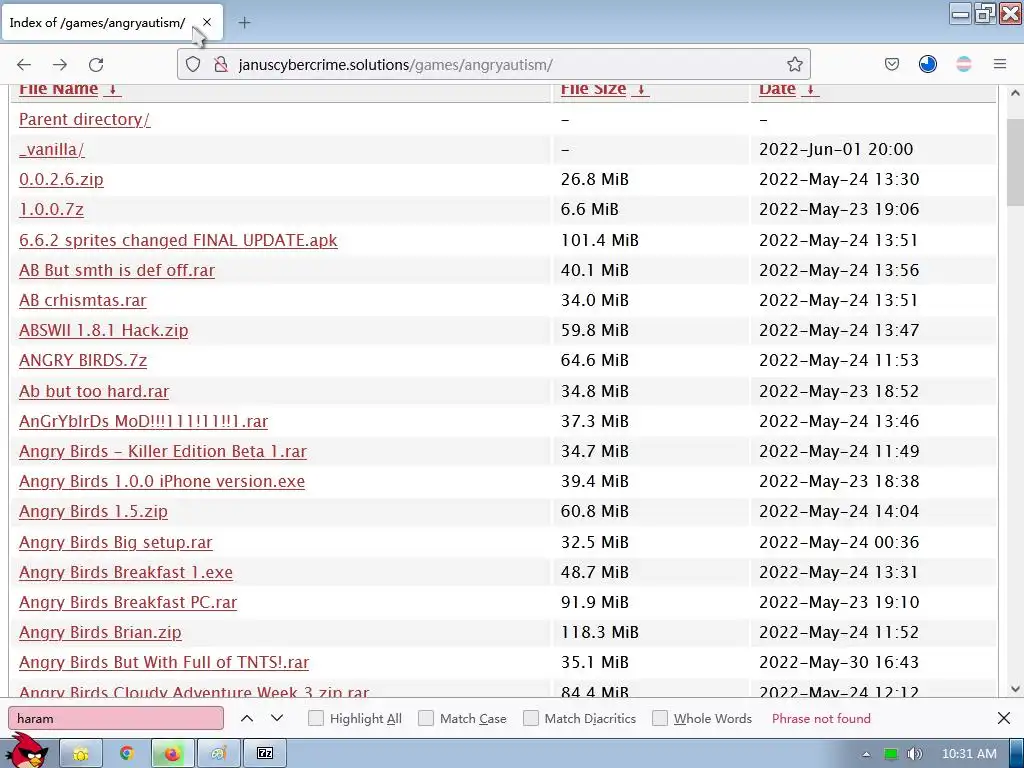Bookmark this page with the star icon
Screen dimensions: 1024x768
(x=795, y=64)
